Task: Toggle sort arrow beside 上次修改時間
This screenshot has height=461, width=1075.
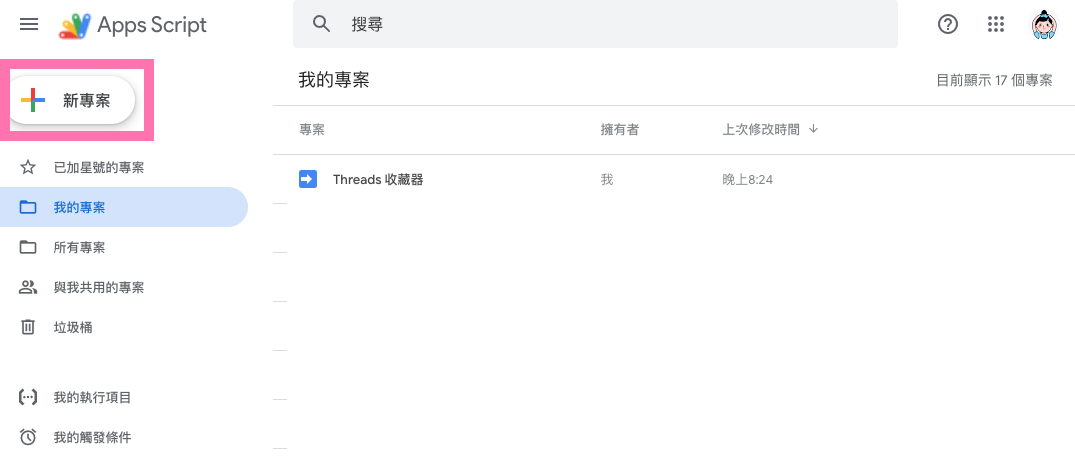Action: tap(813, 130)
